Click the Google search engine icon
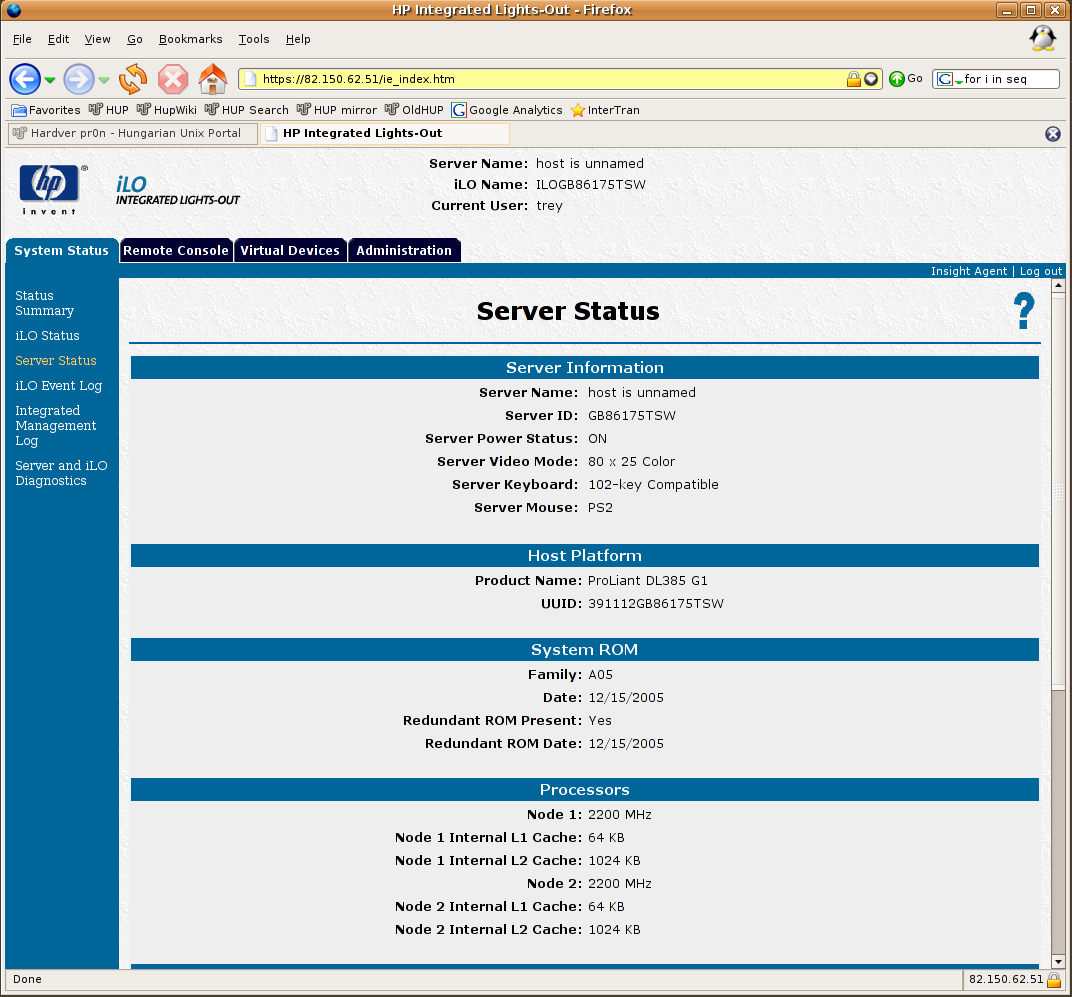The height and width of the screenshot is (997, 1072). pyautogui.click(x=945, y=79)
